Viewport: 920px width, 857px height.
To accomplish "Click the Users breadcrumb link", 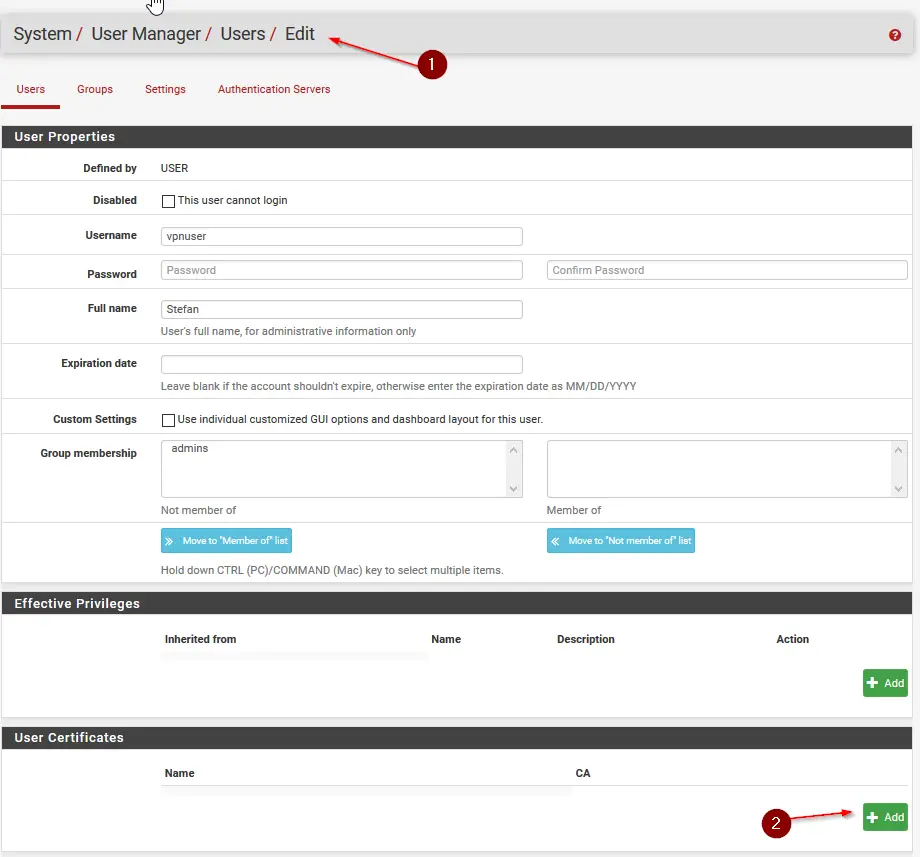I will [243, 34].
